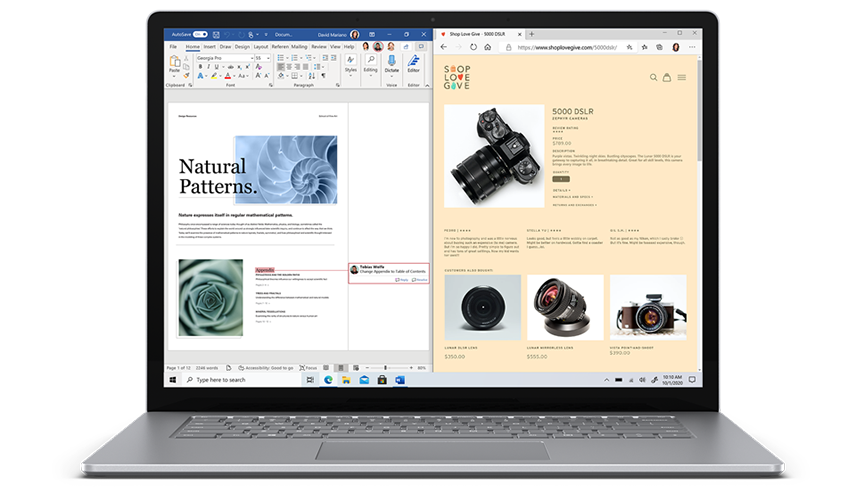
Task: Click the Borders grid icon
Action: pos(294,75)
